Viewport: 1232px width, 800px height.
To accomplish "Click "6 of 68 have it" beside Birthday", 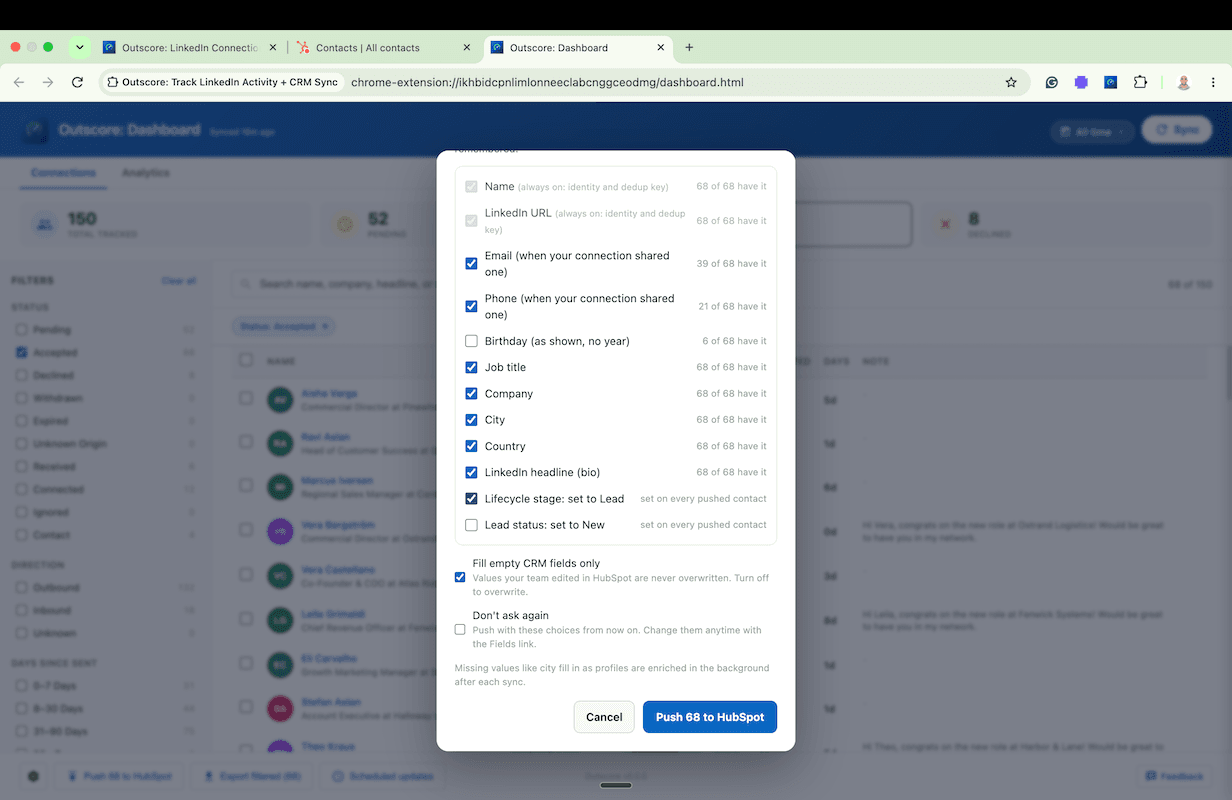I will click(x=734, y=341).
